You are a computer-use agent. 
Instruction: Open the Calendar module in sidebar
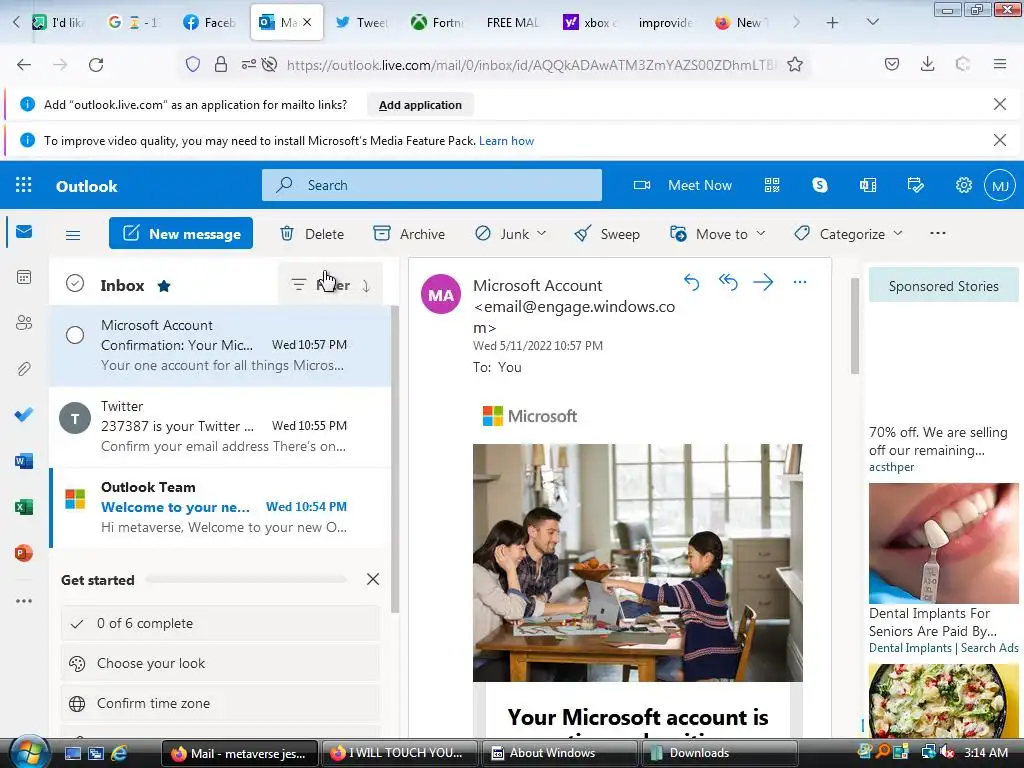pyautogui.click(x=24, y=277)
